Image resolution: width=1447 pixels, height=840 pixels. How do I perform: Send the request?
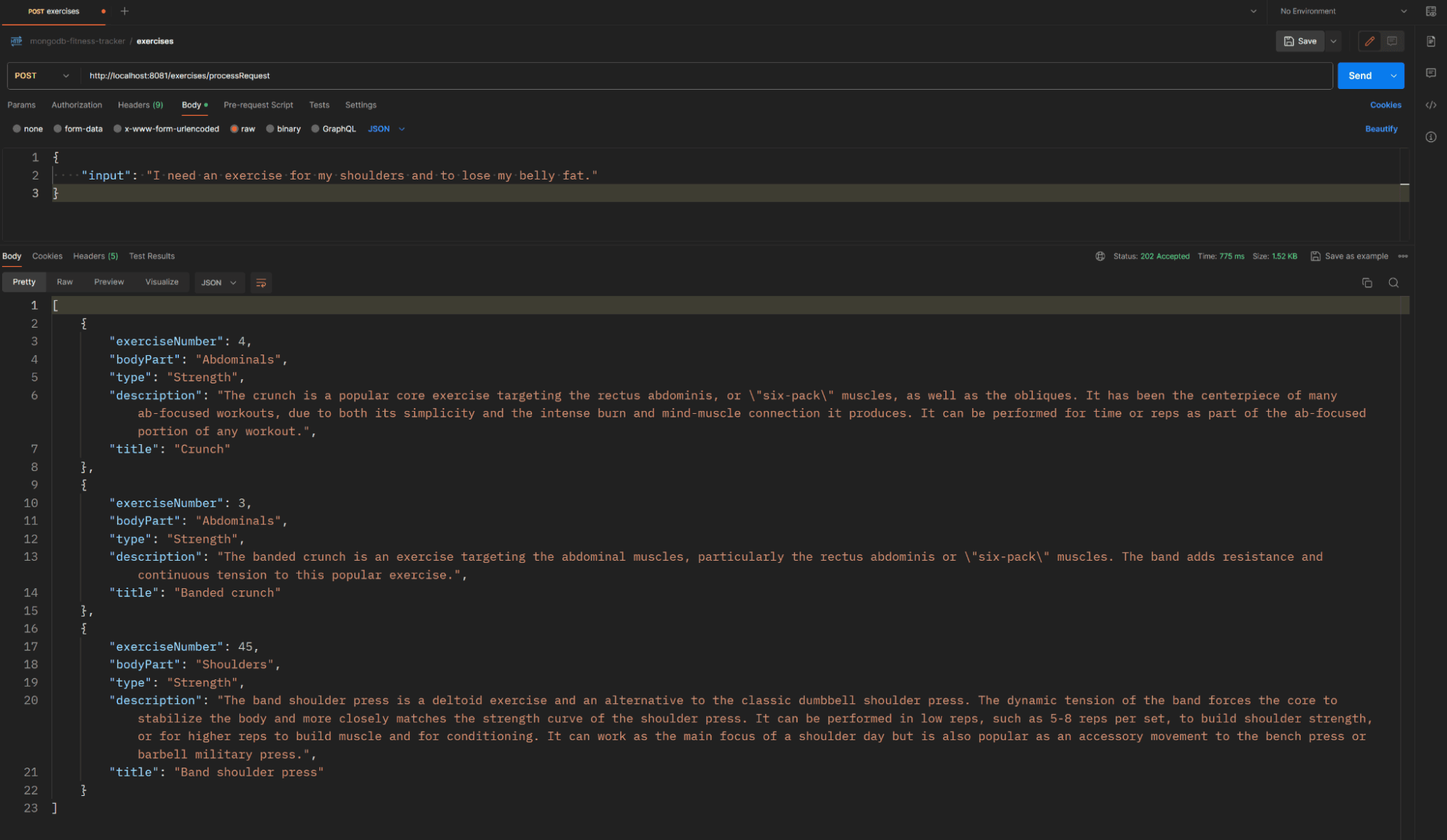(1360, 75)
